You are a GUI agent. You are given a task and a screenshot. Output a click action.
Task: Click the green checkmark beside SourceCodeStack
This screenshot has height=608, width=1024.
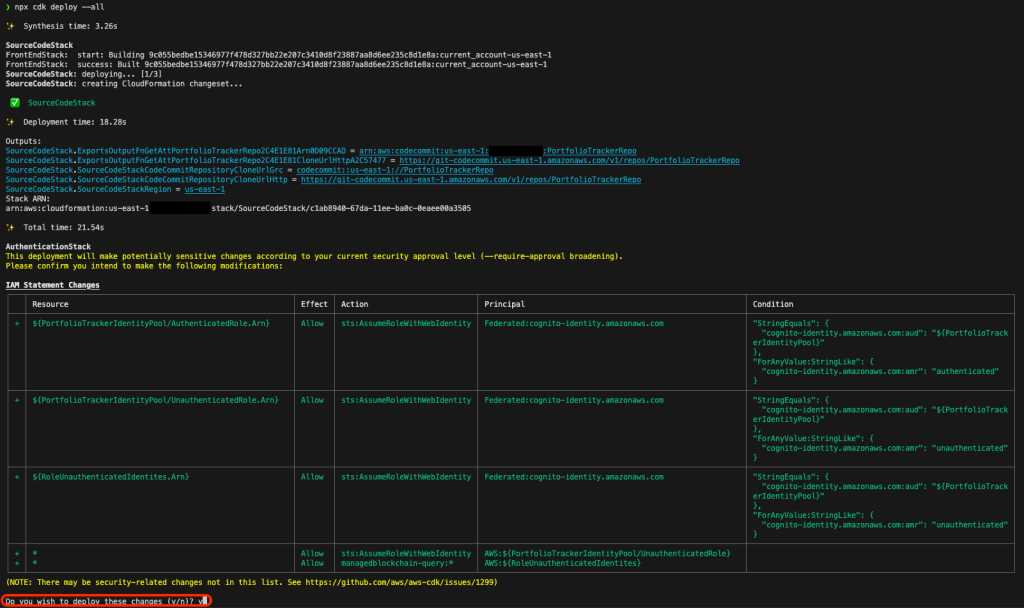13,103
